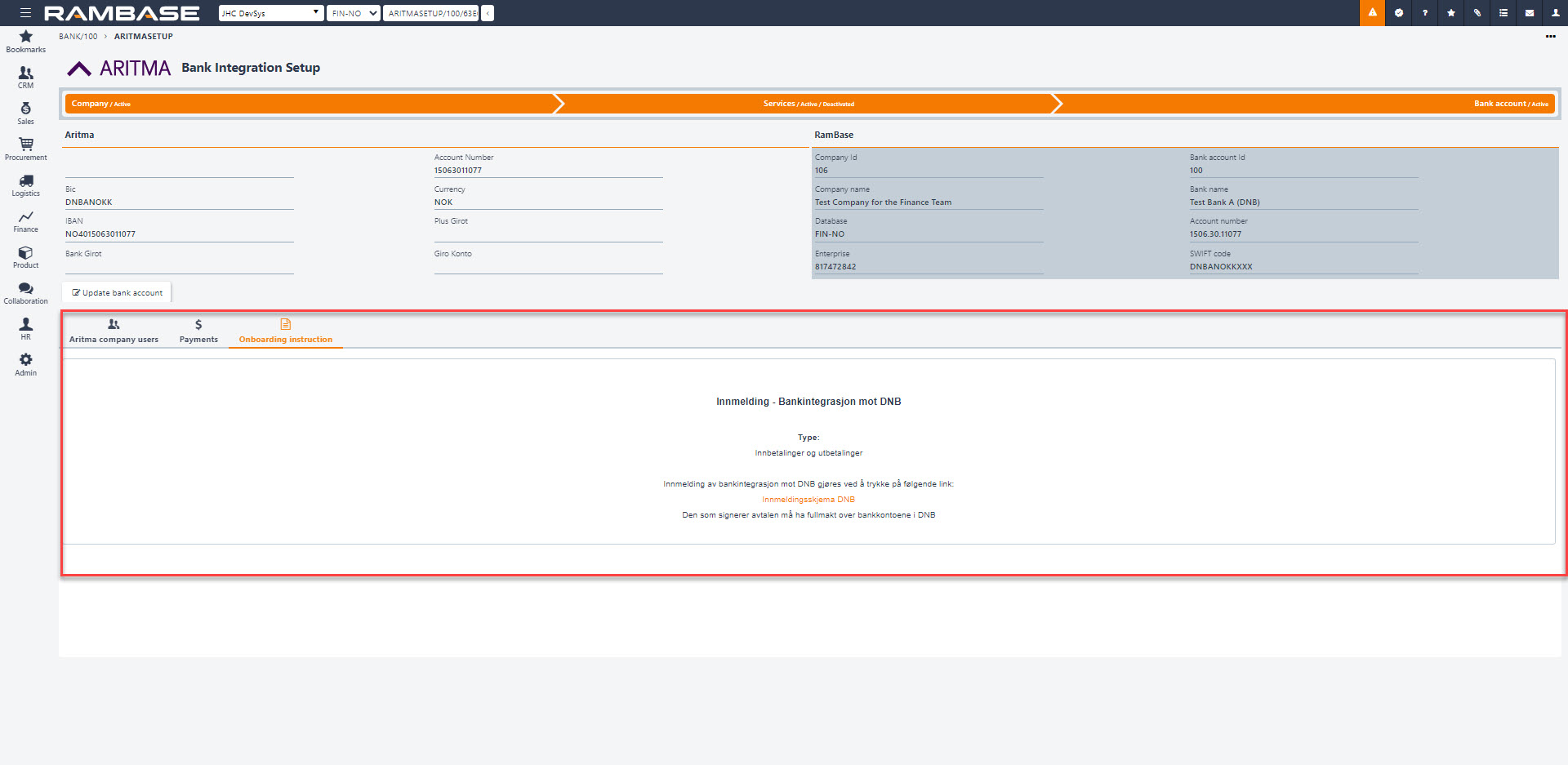Go to BANK/100 breadcrumb
This screenshot has width=1568, height=765.
[78, 37]
